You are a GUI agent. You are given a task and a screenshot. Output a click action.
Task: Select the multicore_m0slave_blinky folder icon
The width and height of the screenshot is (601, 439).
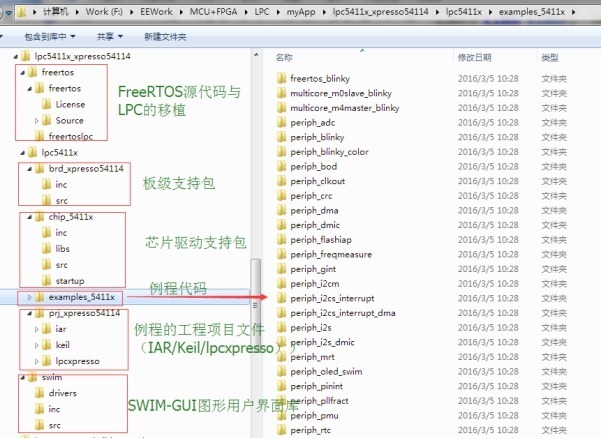coord(281,93)
